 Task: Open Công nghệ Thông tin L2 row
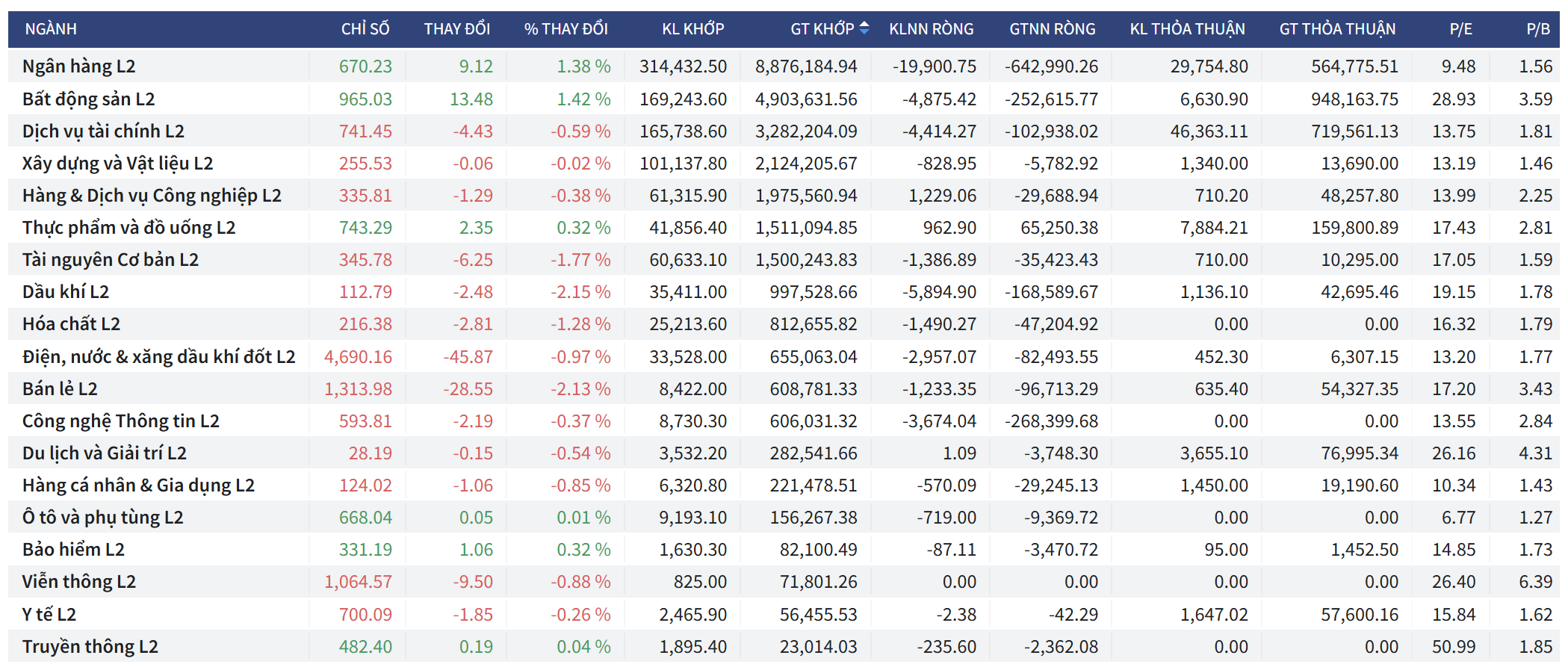(121, 421)
